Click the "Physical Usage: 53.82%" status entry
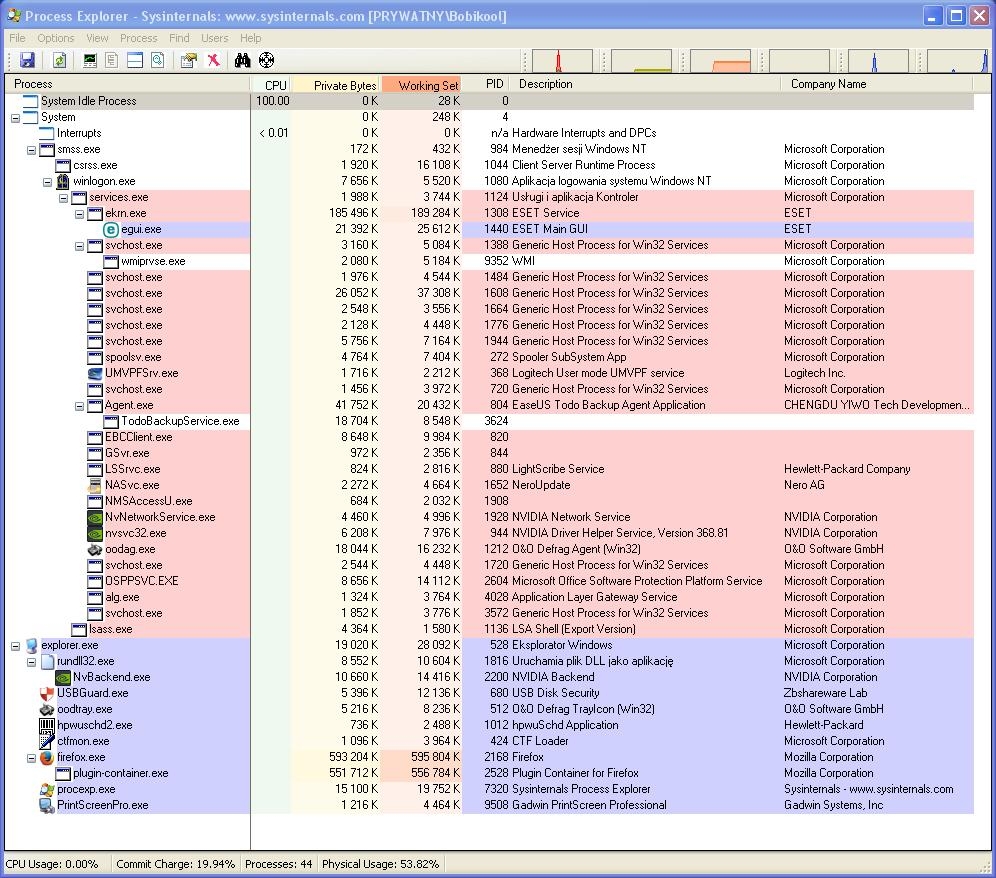The image size is (996, 878). click(380, 865)
